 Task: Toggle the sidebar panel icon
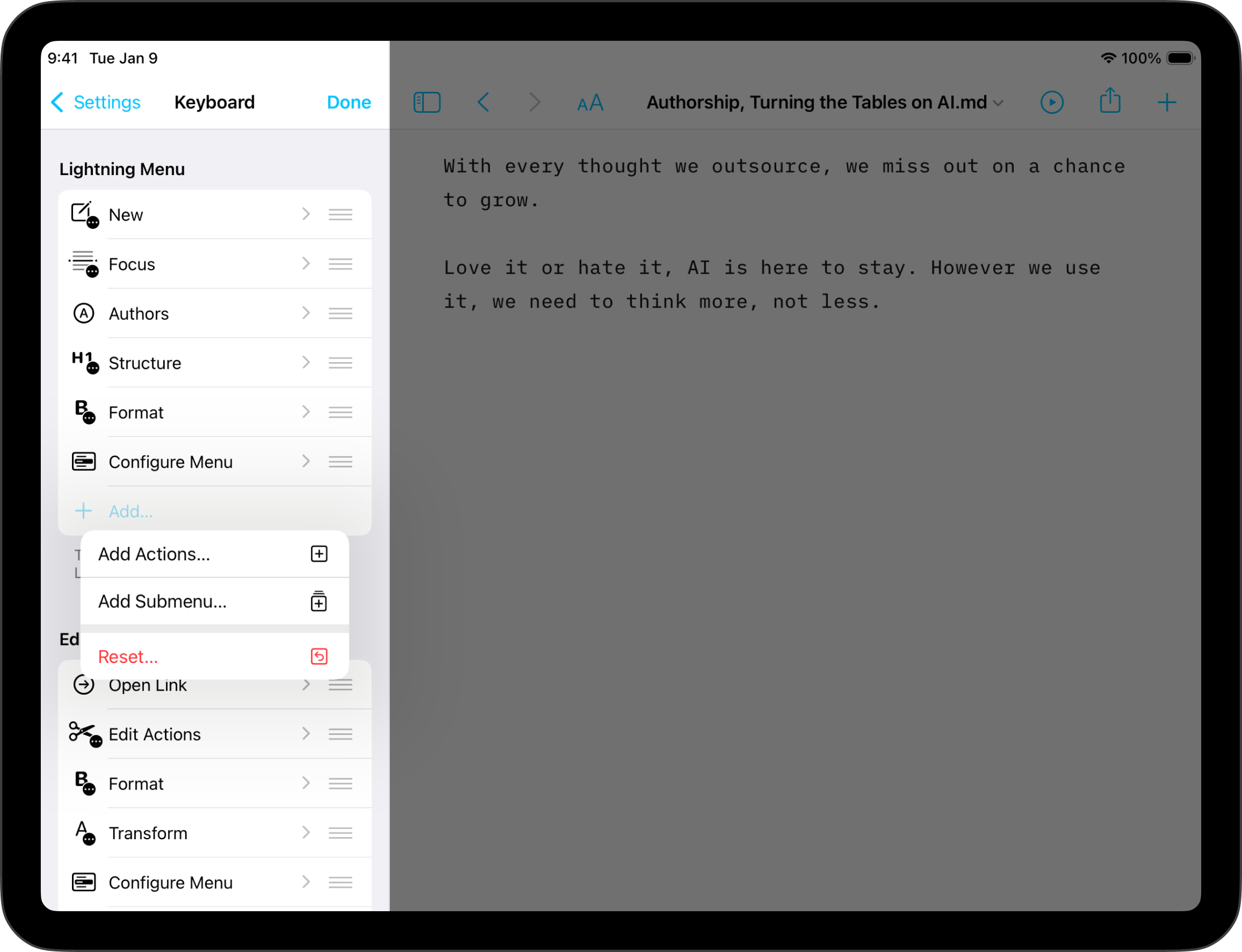click(427, 102)
